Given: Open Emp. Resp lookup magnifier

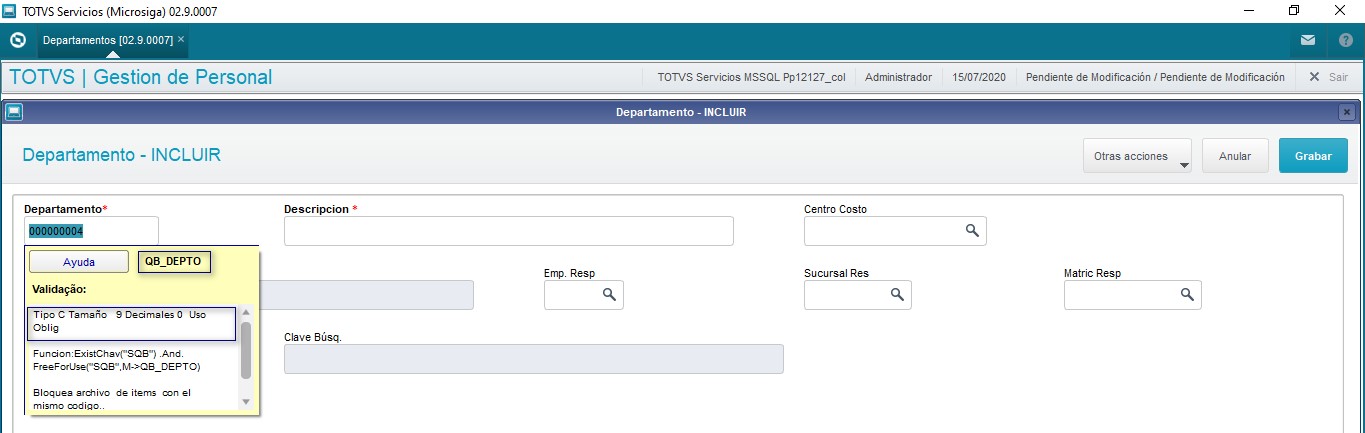Looking at the screenshot, I should click(609, 295).
